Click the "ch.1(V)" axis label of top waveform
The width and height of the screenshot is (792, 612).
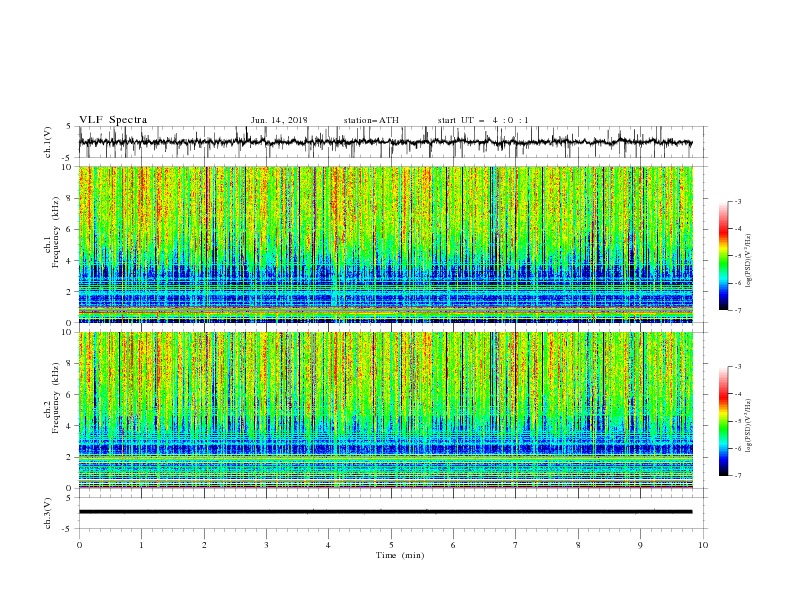48,142
